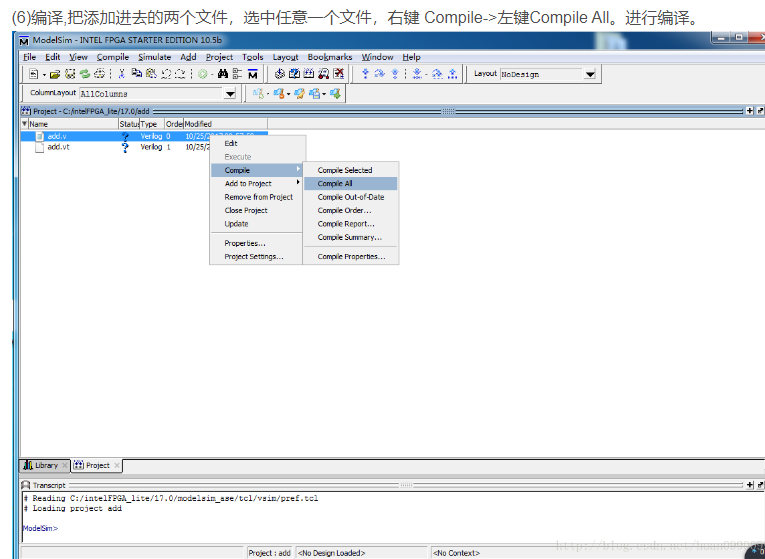This screenshot has width=765, height=559.
Task: Click the green Reload toolbar icon
Action: tap(84, 74)
